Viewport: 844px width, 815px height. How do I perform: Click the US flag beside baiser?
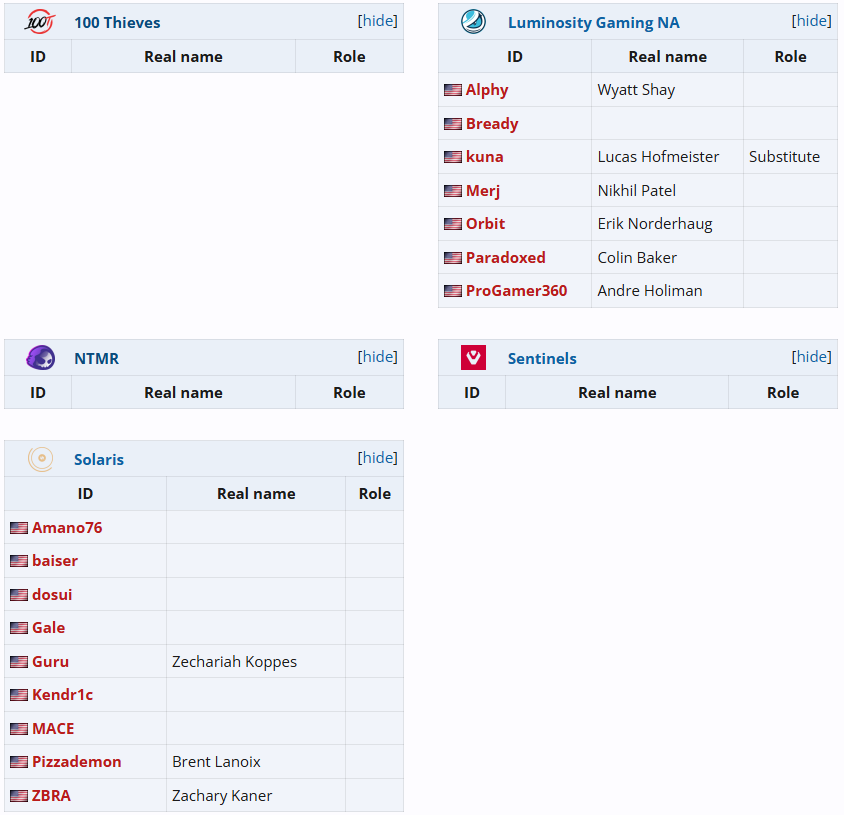point(19,561)
